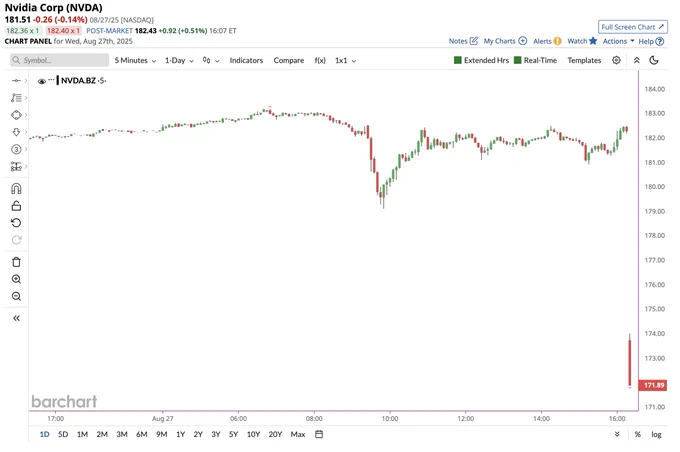
Task: Select the 2Y range tab
Action: [x=198, y=434]
